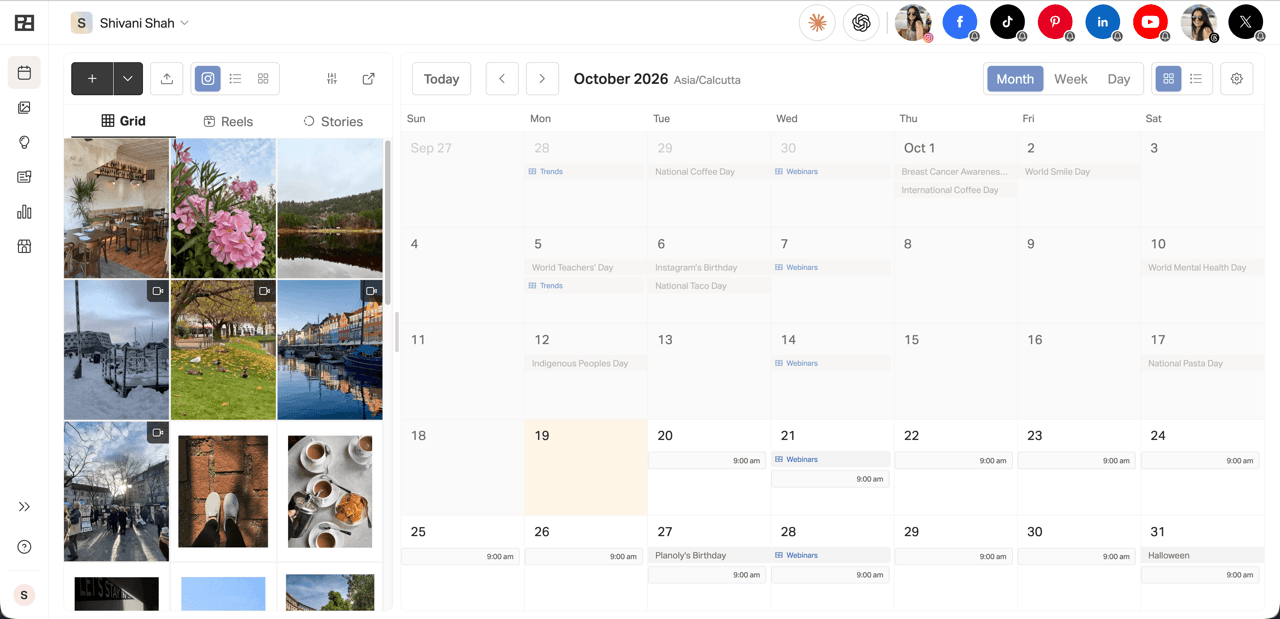Image resolution: width=1280 pixels, height=619 pixels.
Task: Open the filter sliders icon
Action: tap(332, 79)
